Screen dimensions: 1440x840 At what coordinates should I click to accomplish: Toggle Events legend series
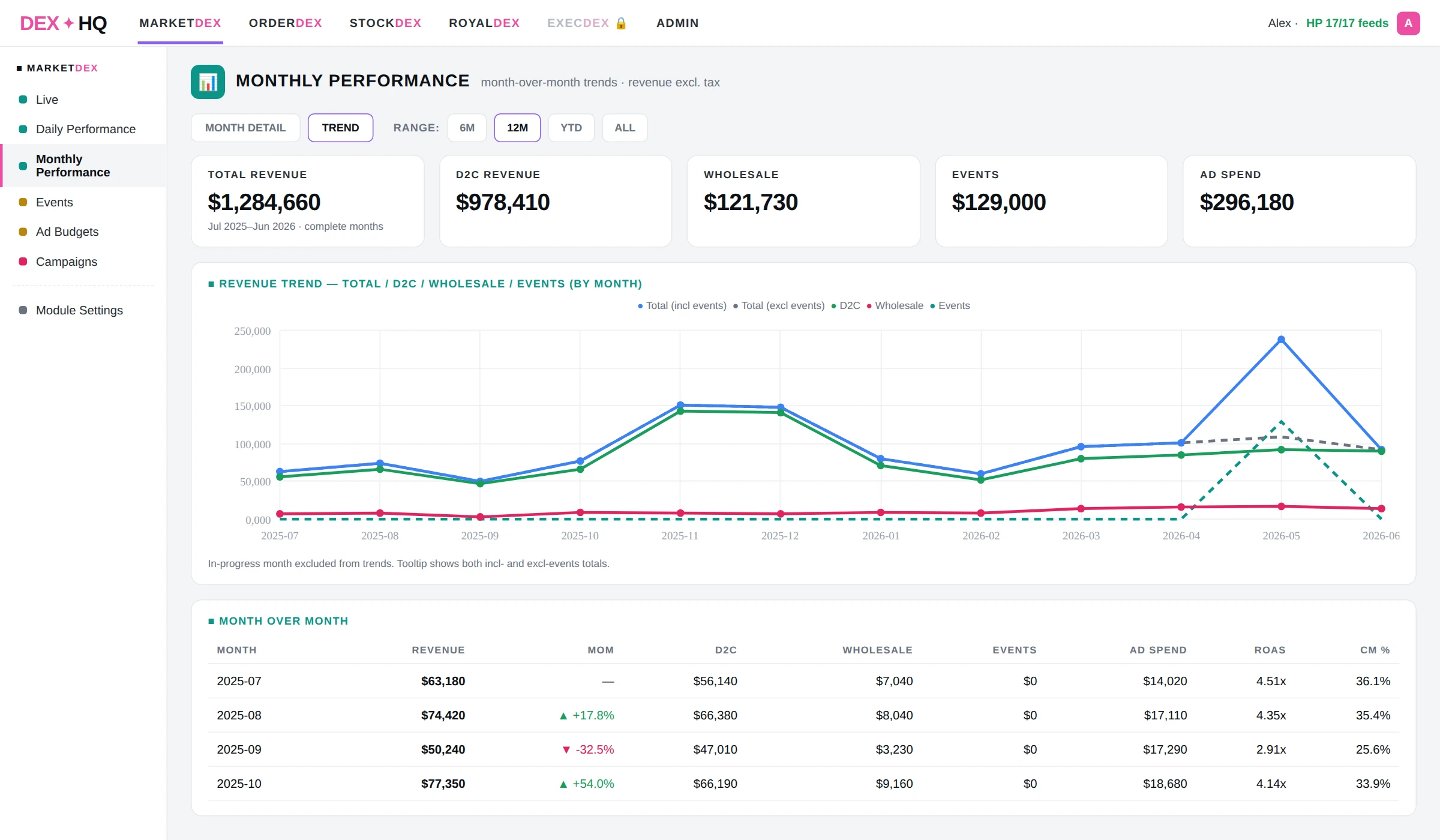[950, 305]
